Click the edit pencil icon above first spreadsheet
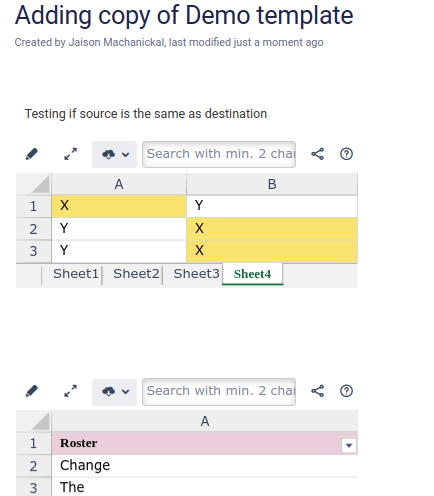This screenshot has height=496, width=434. pos(32,154)
